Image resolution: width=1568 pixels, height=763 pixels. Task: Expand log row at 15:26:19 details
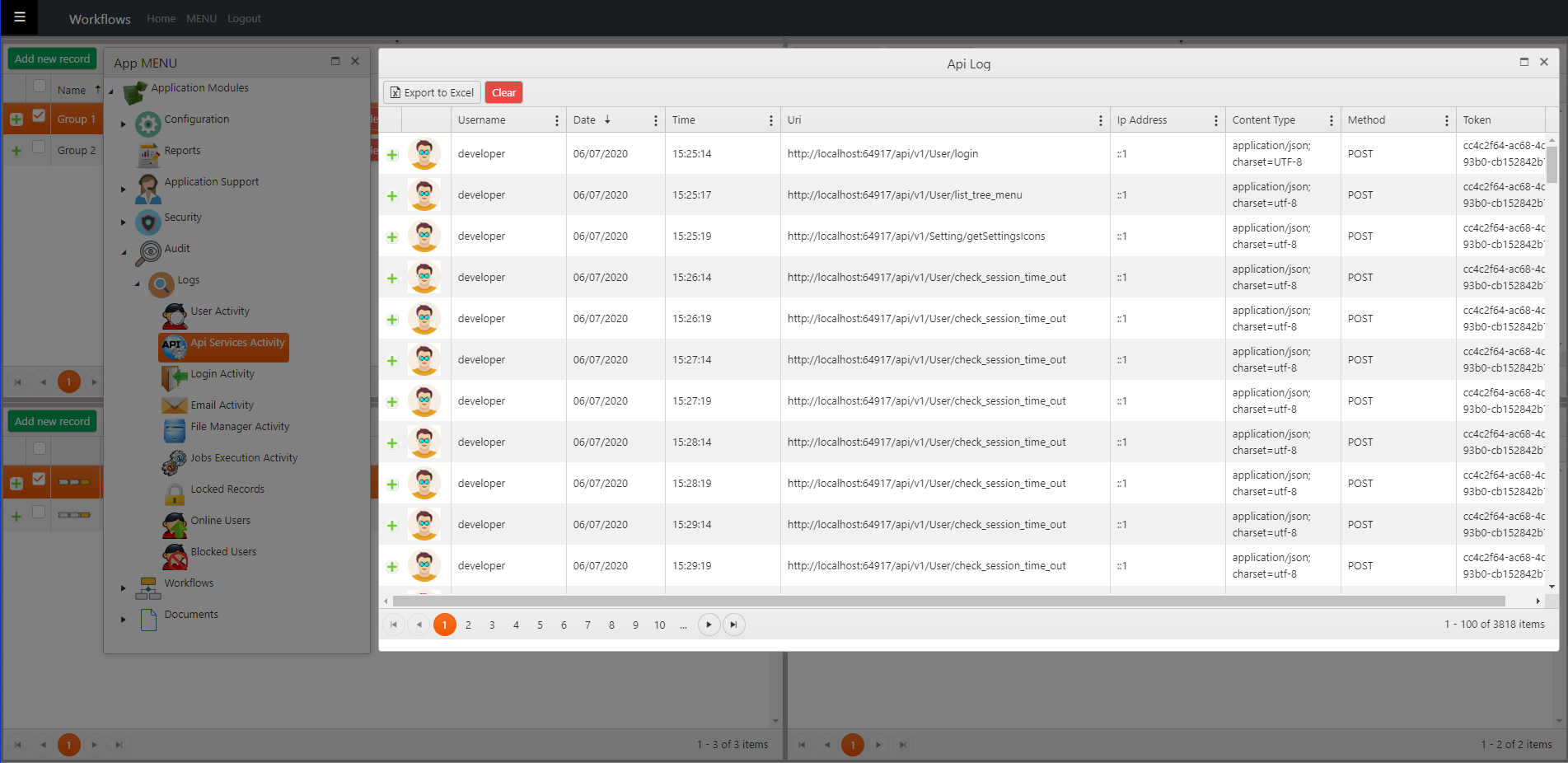coord(392,320)
